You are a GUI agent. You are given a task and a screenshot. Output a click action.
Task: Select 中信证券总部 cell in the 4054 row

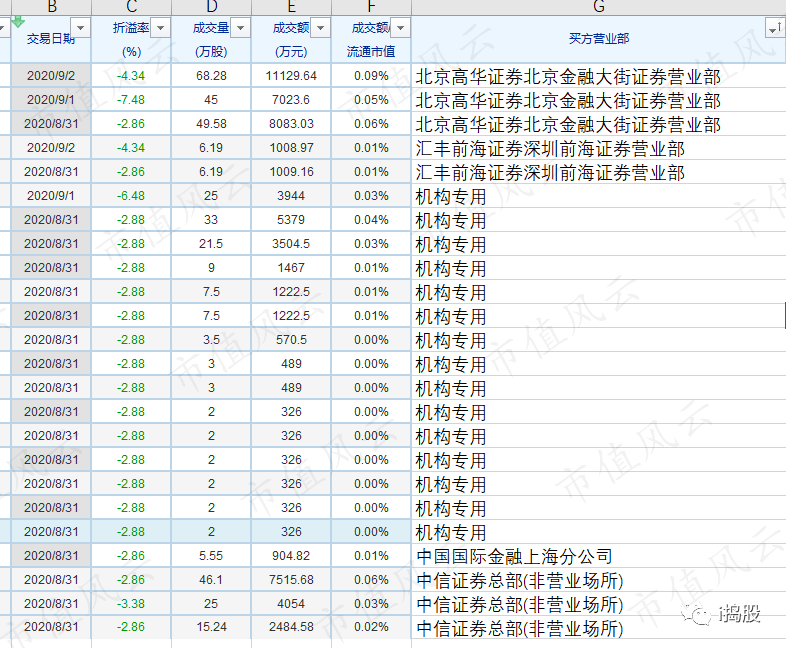pos(599,603)
